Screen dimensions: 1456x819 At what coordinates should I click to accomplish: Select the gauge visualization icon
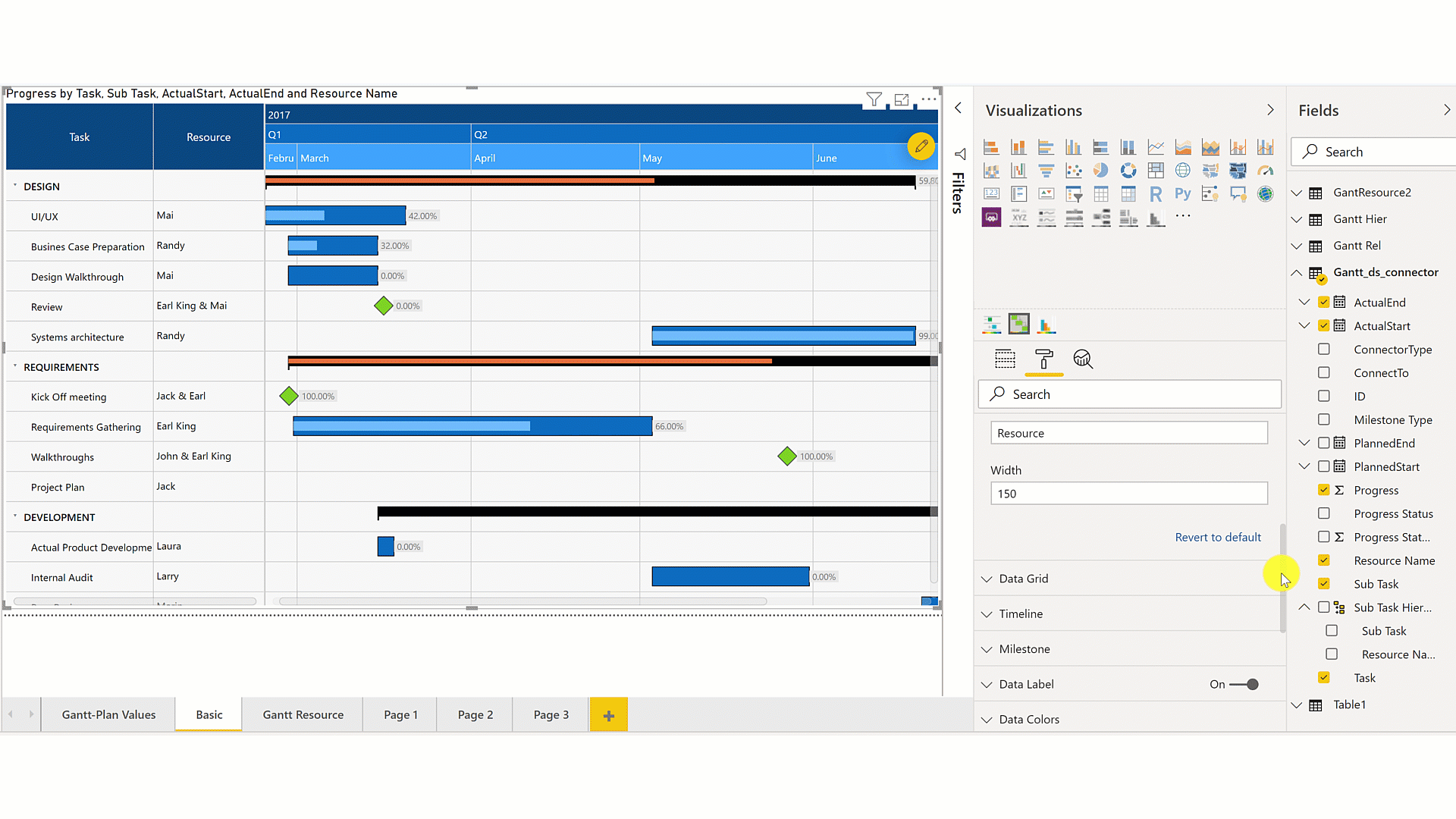point(1265,171)
